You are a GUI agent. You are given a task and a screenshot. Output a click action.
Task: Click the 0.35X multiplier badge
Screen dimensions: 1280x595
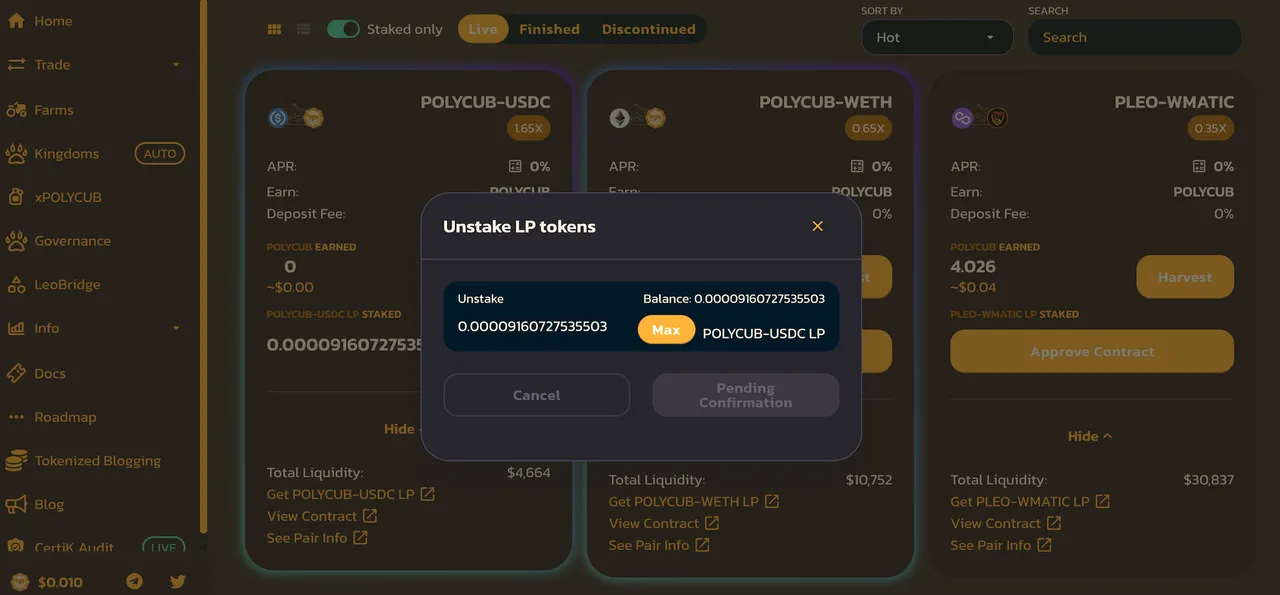(x=1212, y=128)
